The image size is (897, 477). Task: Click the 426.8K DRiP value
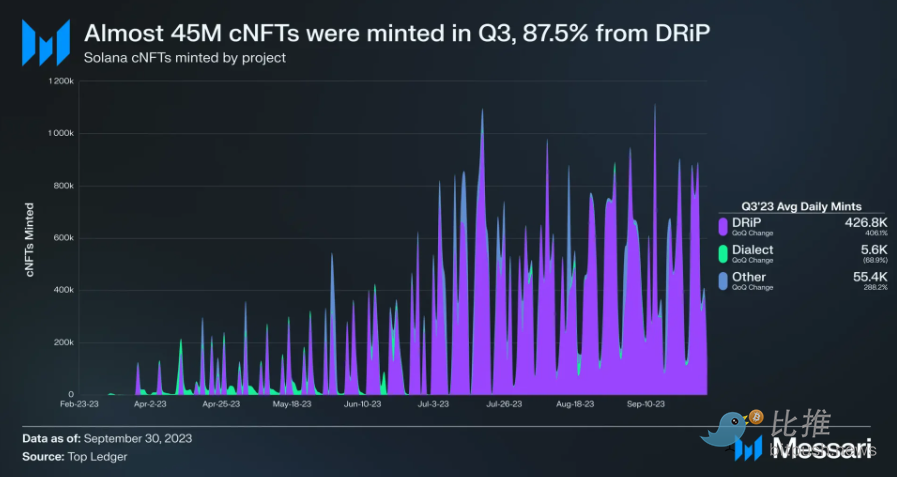[x=866, y=222]
